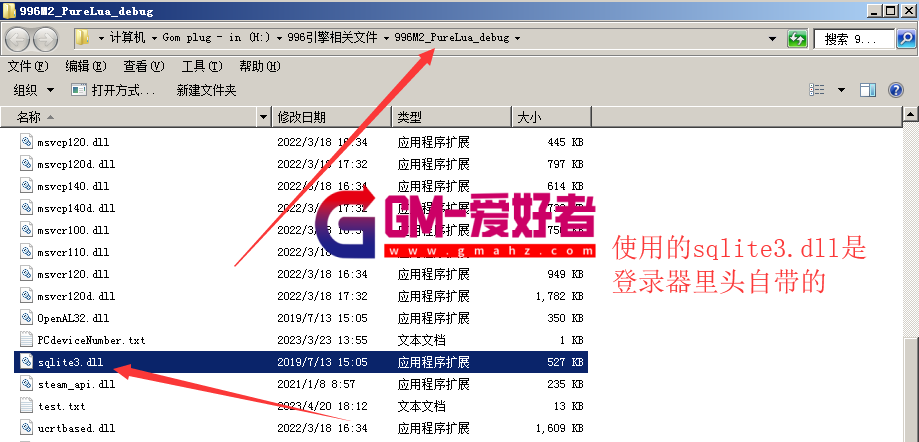This screenshot has width=919, height=442.
Task: Expand the view options dropdown arrow
Action: point(842,90)
